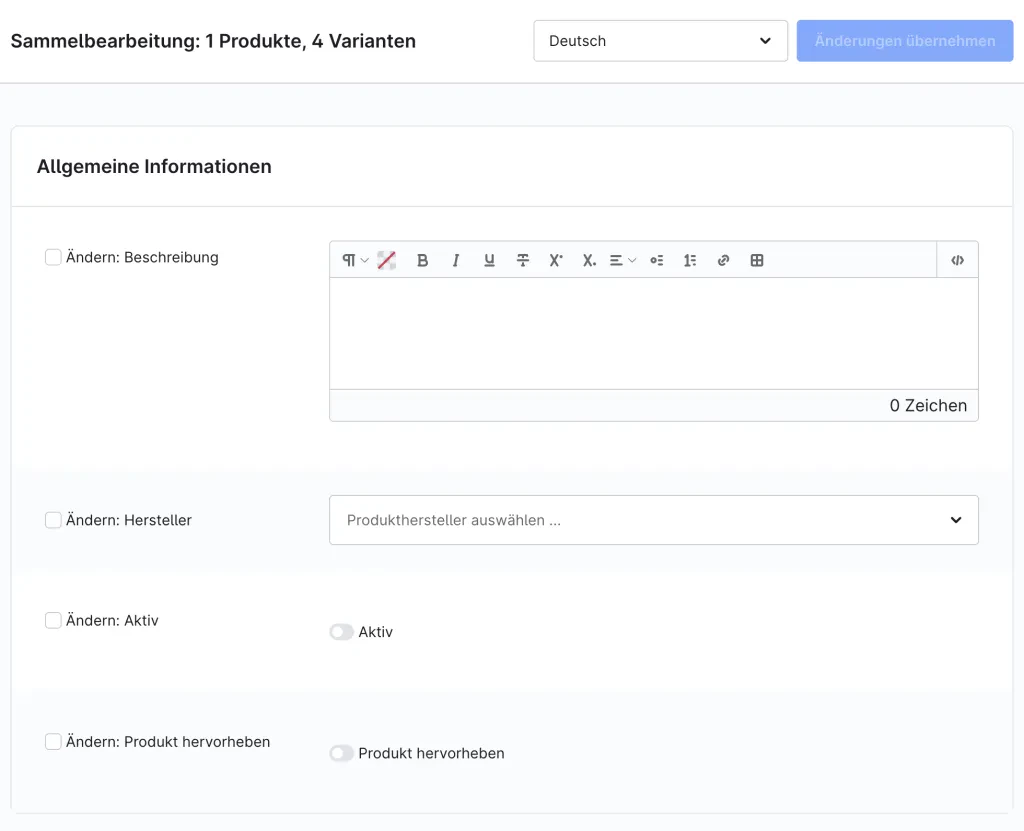Check the Ändern: Hersteller checkbox
The width and height of the screenshot is (1024, 831).
pyautogui.click(x=53, y=520)
